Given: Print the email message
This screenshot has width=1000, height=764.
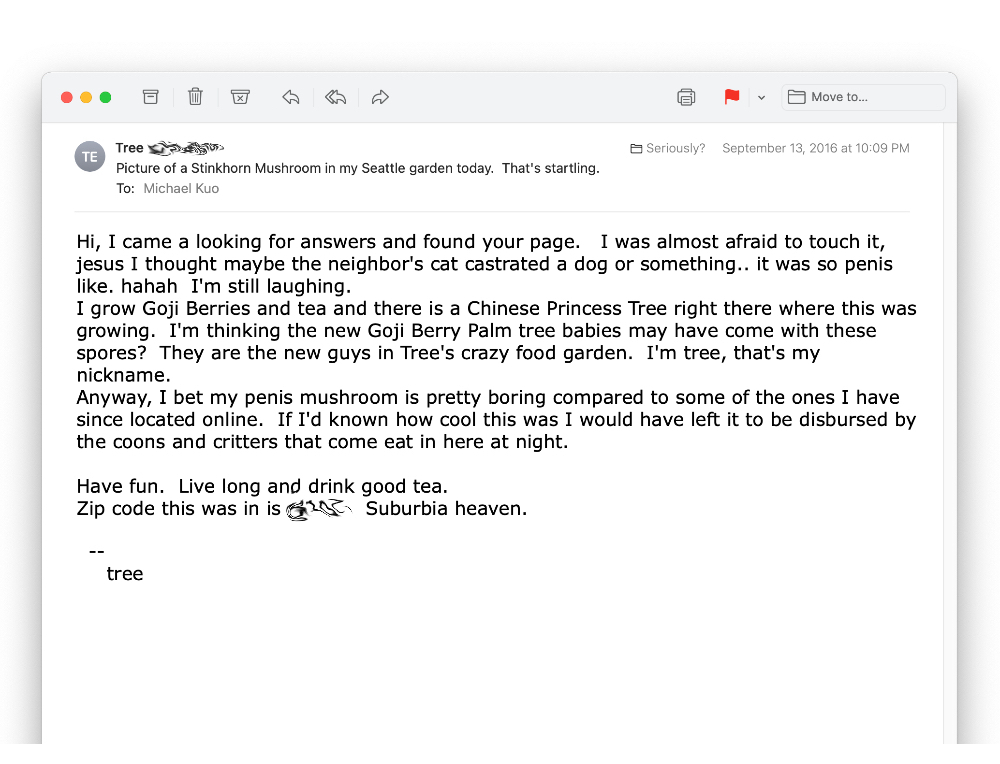Looking at the screenshot, I should tap(686, 97).
